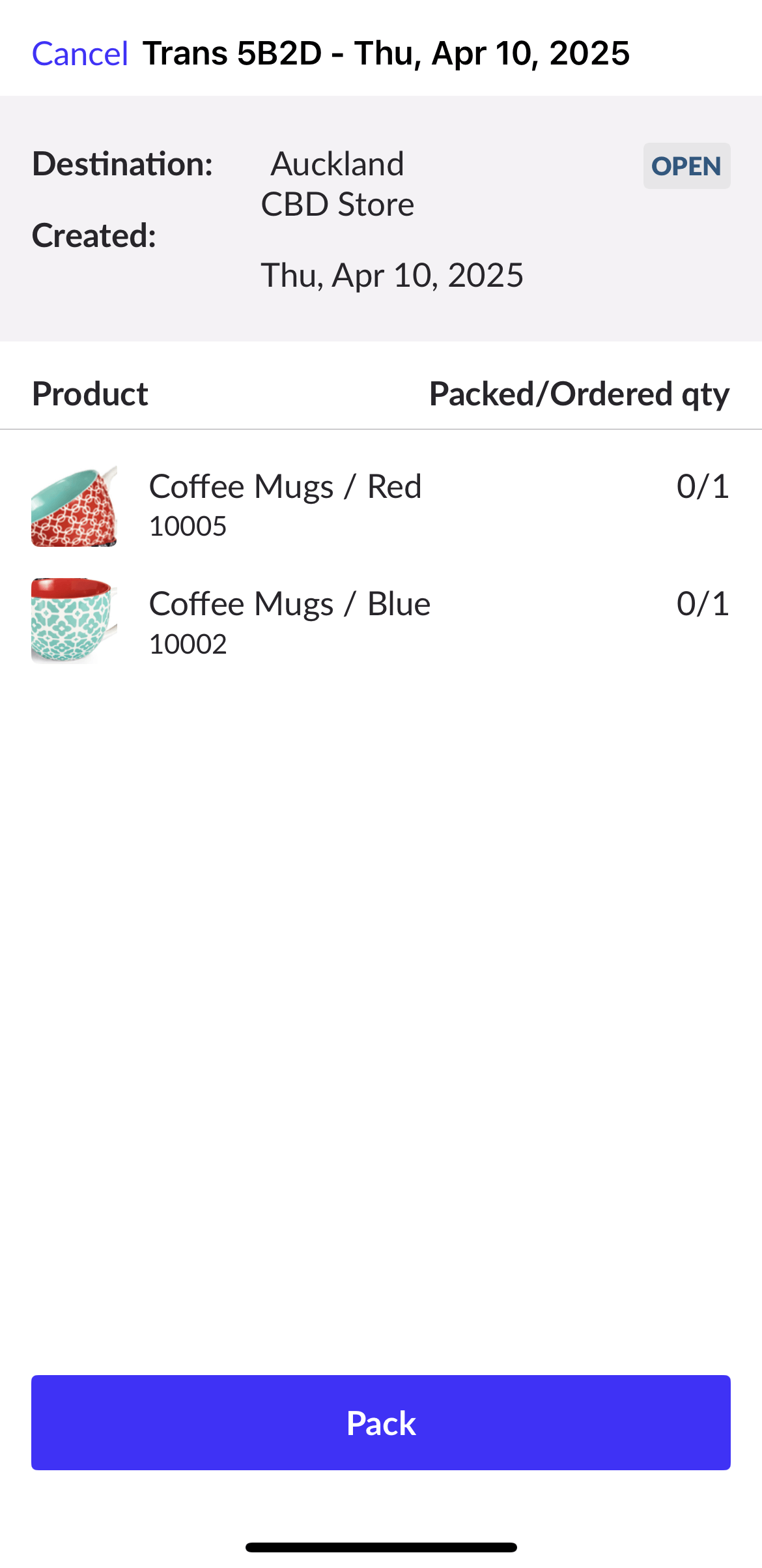Tap packed quantity 0/1 for Coffee Mugs / Red
The image size is (762, 1568).
[x=703, y=487]
